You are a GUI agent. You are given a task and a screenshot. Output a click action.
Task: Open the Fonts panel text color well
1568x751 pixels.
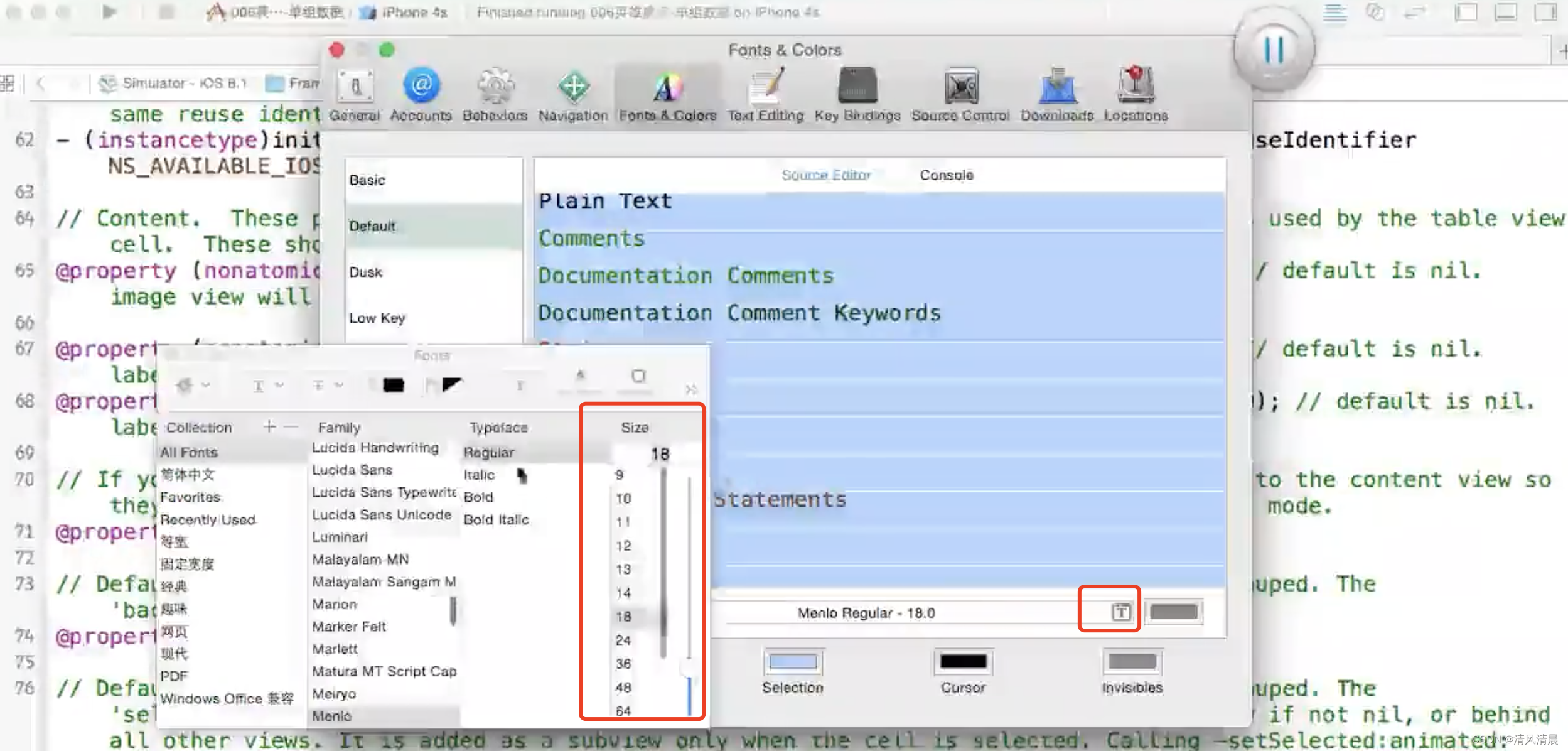tap(394, 385)
